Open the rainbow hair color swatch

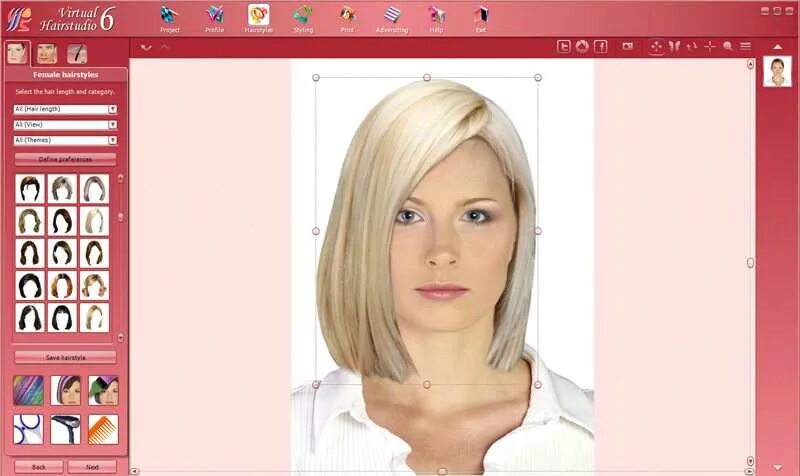pyautogui.click(x=28, y=390)
